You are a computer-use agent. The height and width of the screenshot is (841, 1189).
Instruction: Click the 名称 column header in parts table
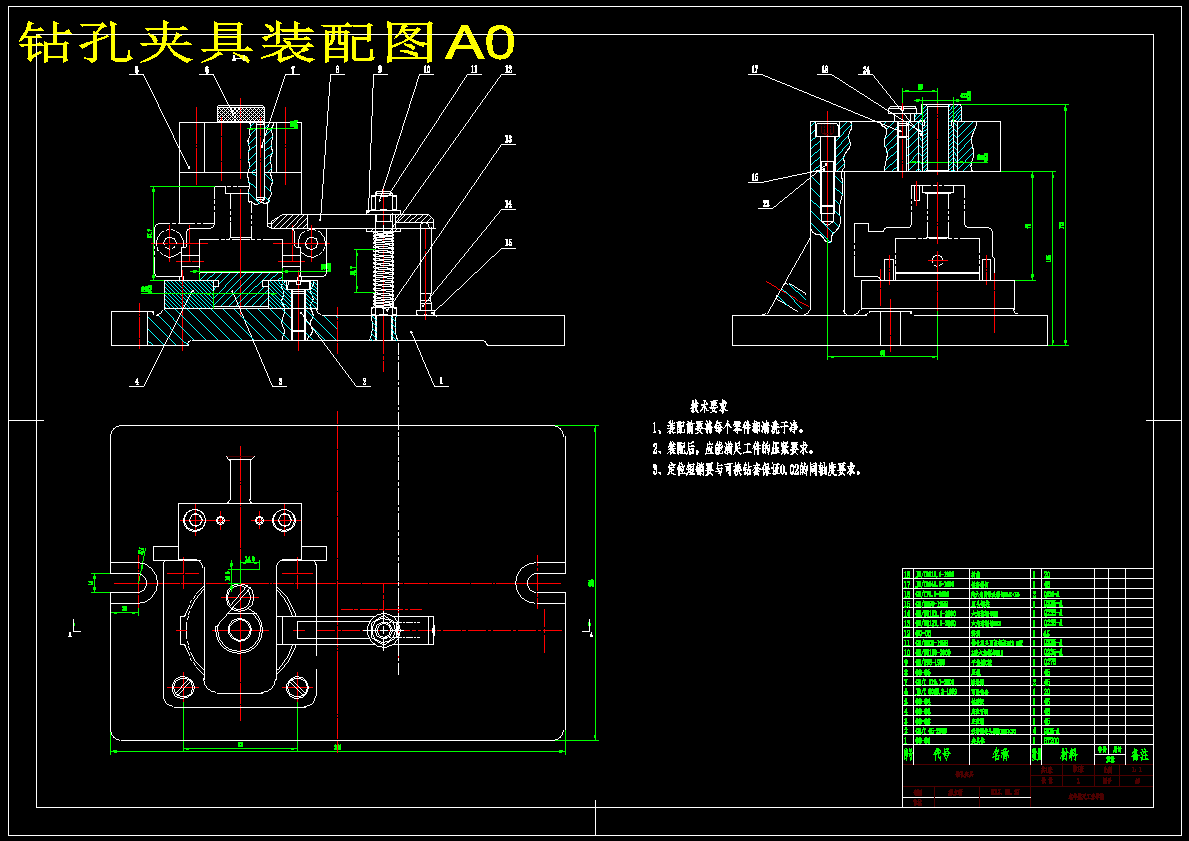coord(1000,755)
